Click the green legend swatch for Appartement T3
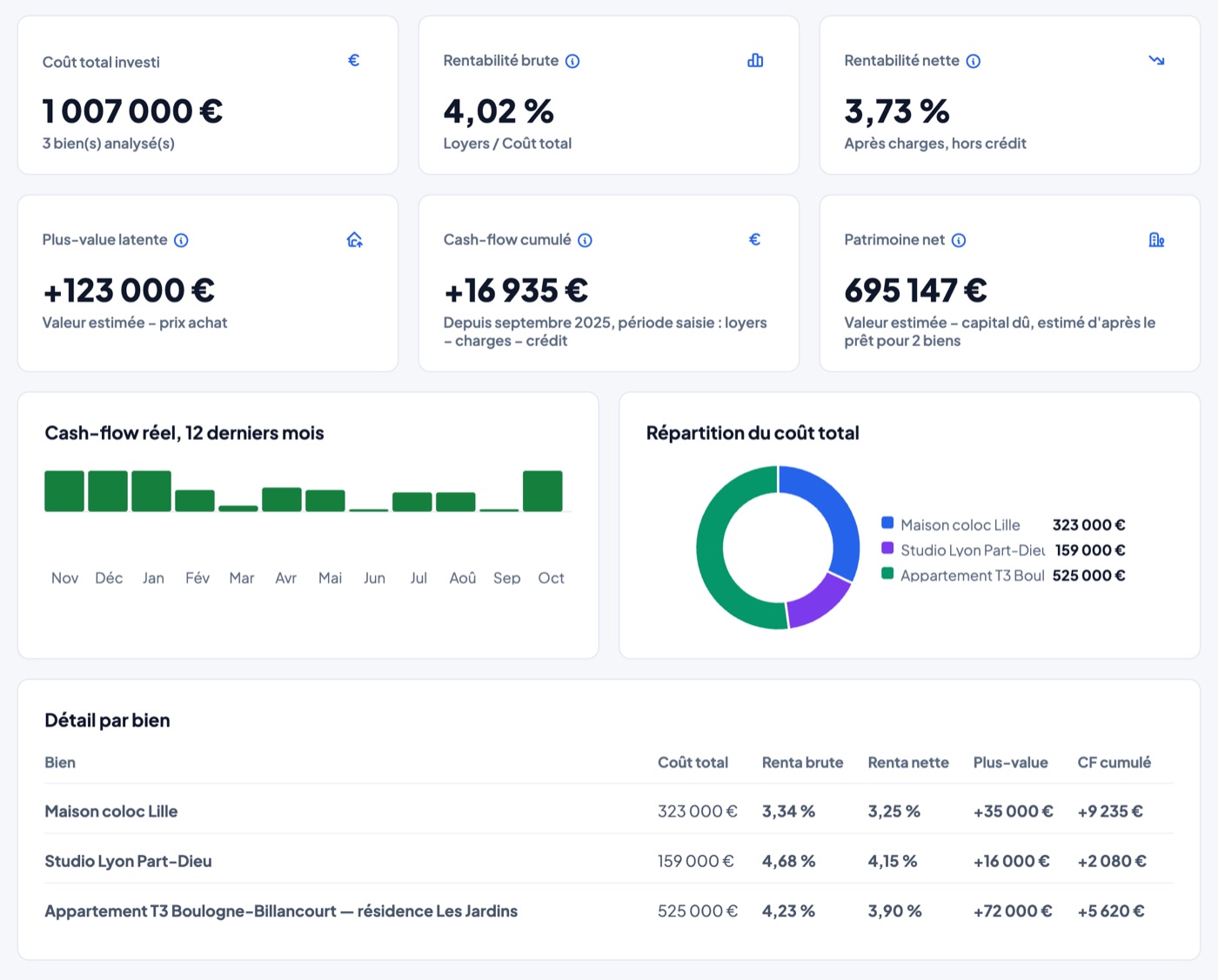This screenshot has width=1218, height=980. click(887, 573)
